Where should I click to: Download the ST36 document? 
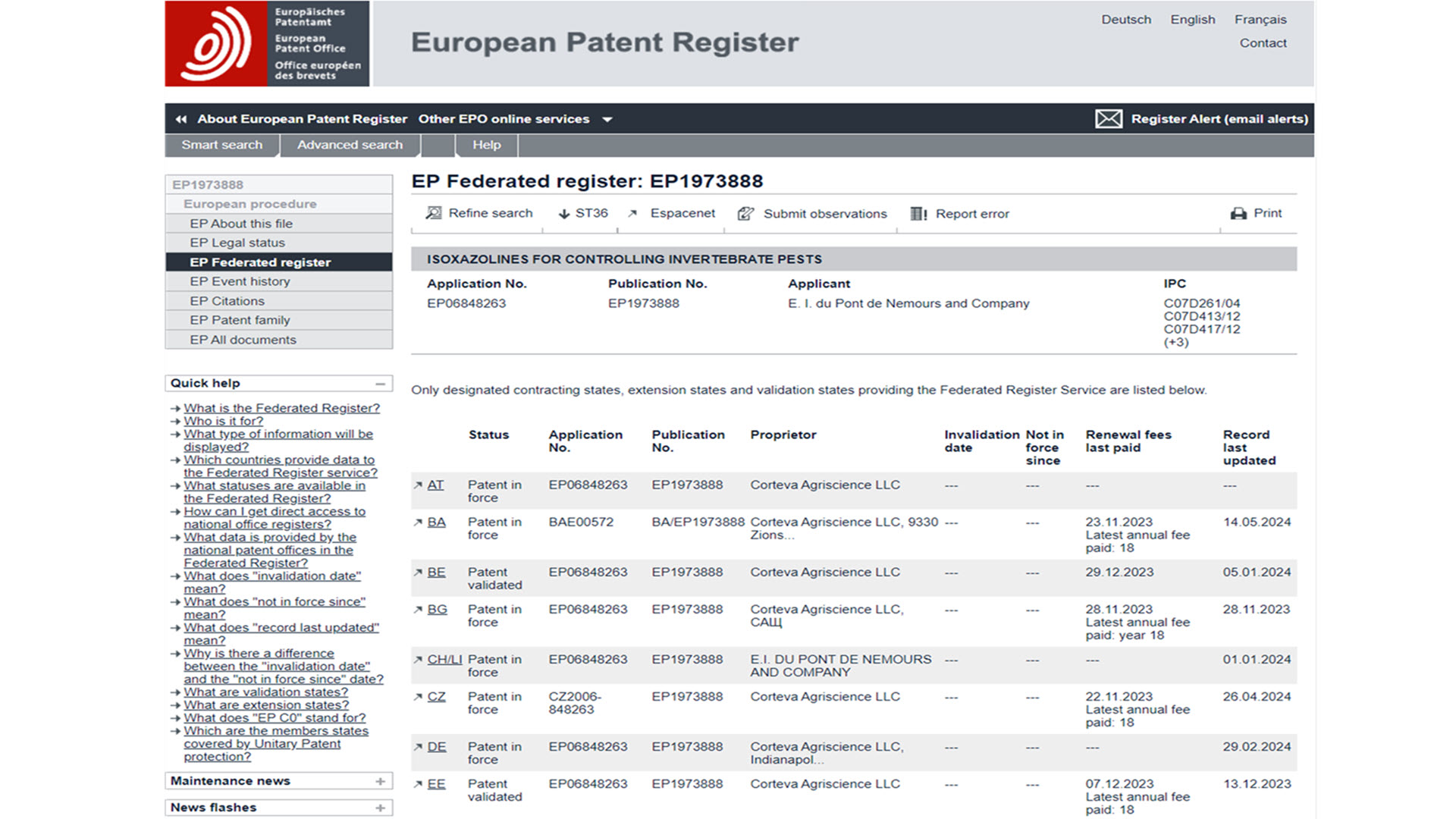click(584, 213)
